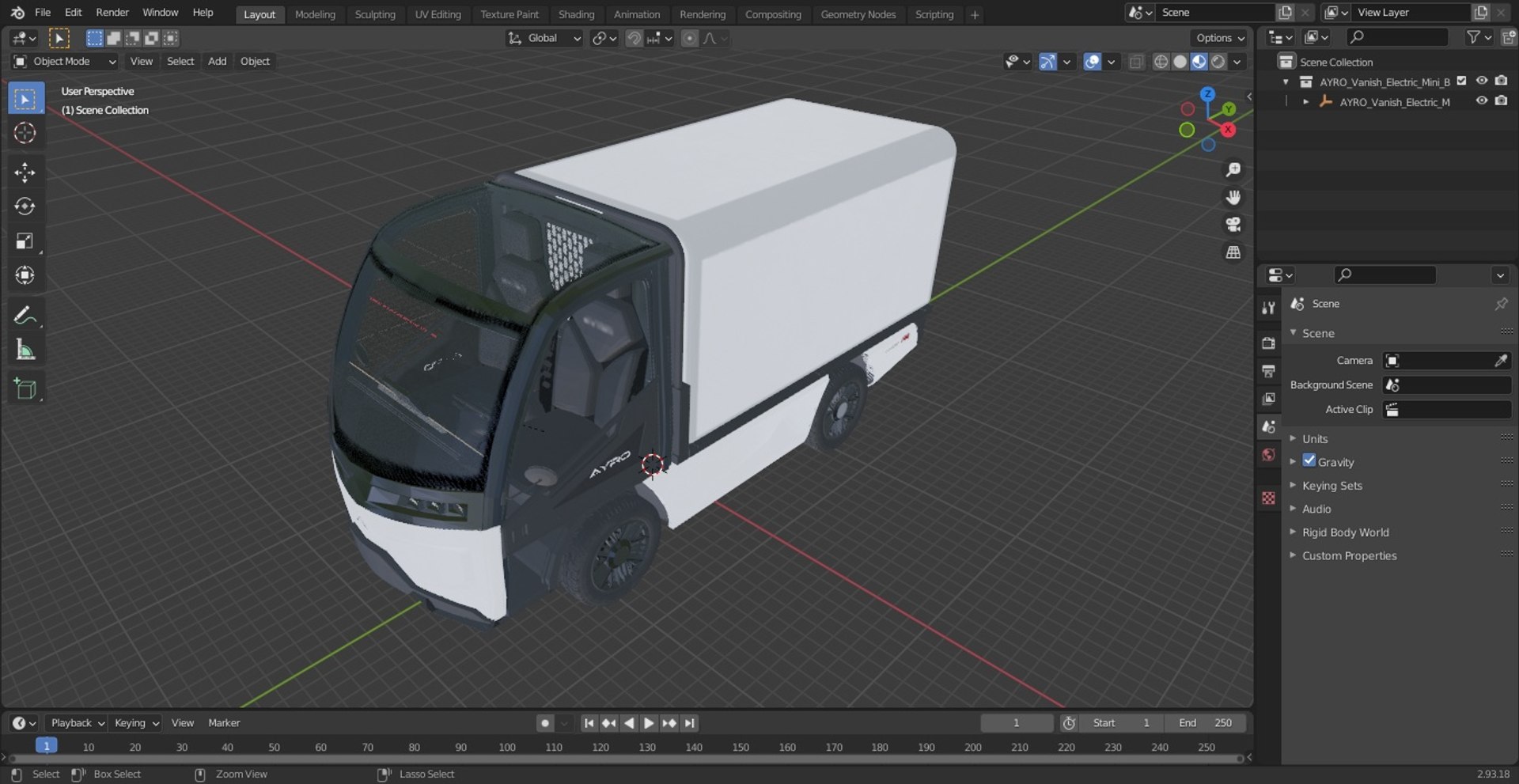Expand AYRO_Vanish_Electric_M object tree row

[1305, 101]
